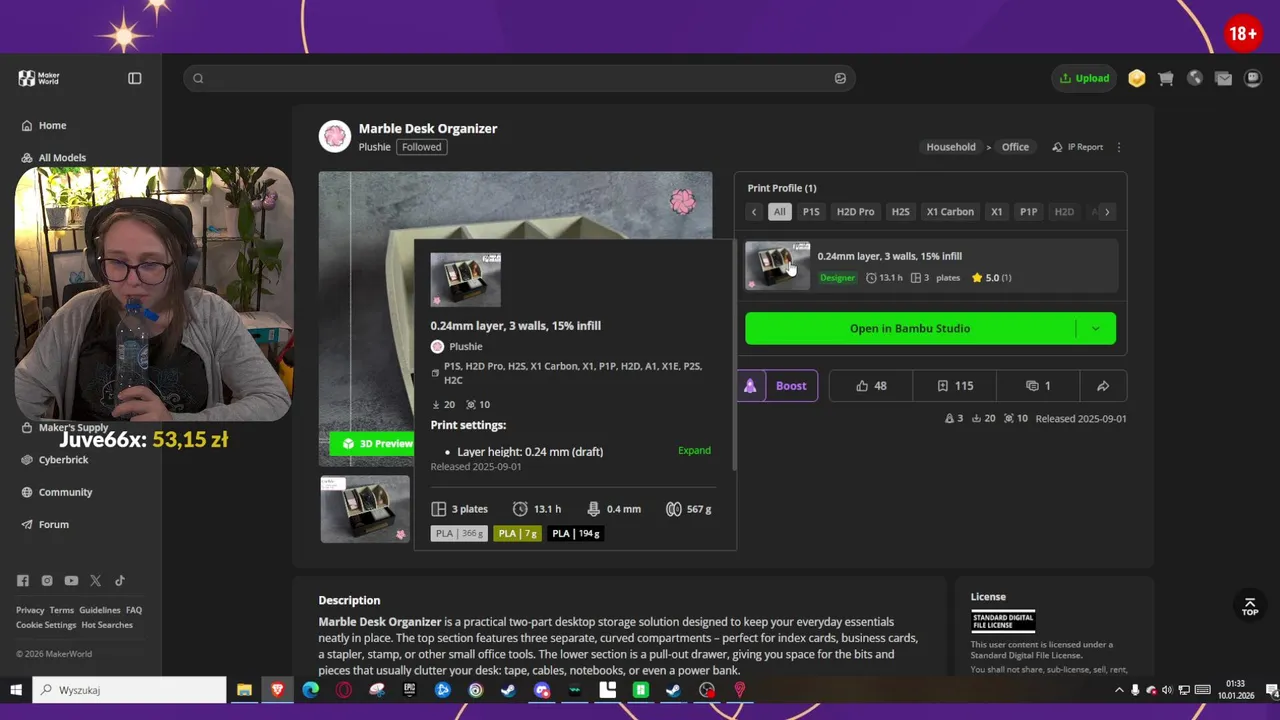The image size is (1280, 720).
Task: Click the IP Report link
Action: 1078,147
